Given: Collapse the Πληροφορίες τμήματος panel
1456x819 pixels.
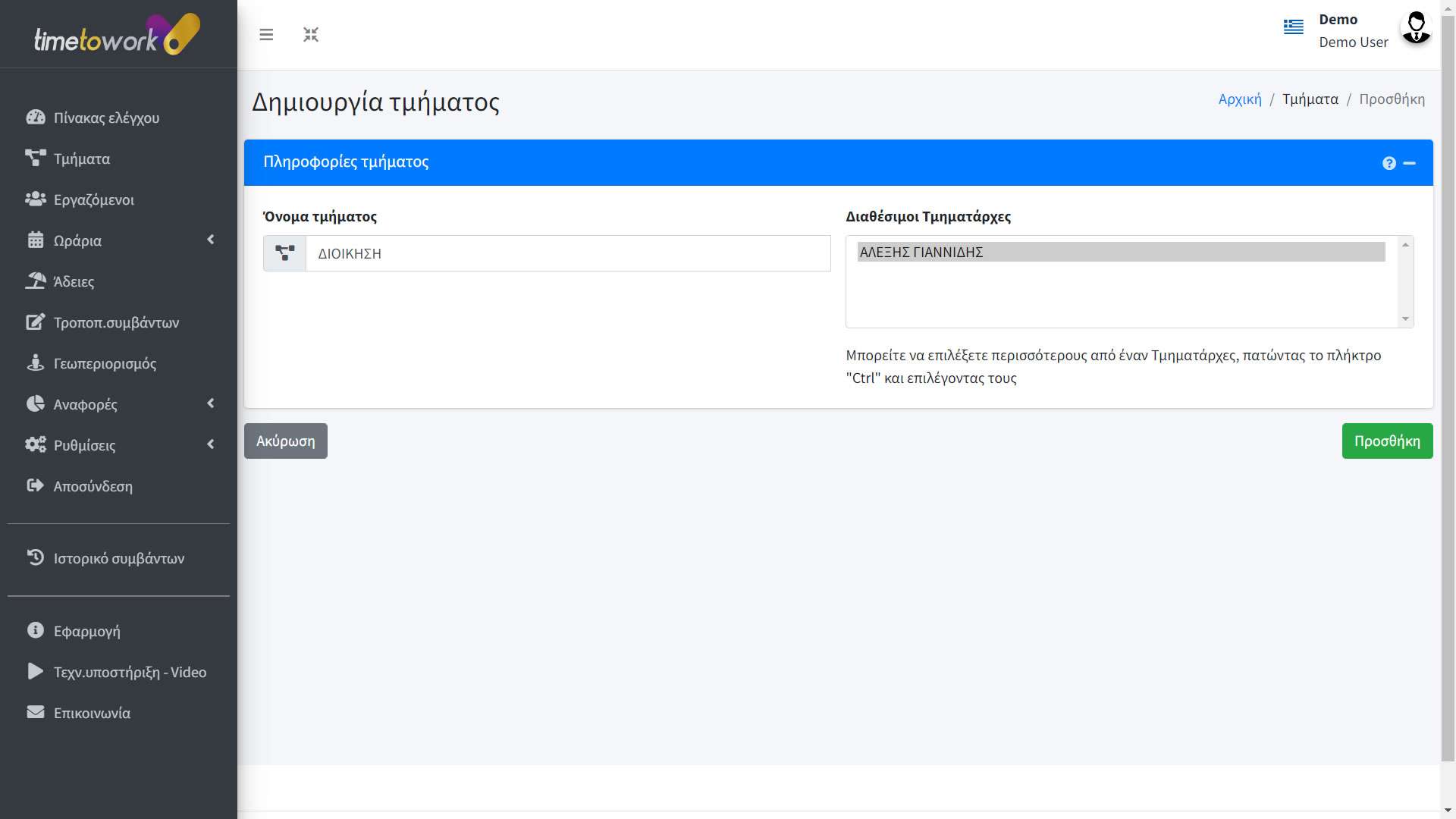Looking at the screenshot, I should pos(1410,163).
